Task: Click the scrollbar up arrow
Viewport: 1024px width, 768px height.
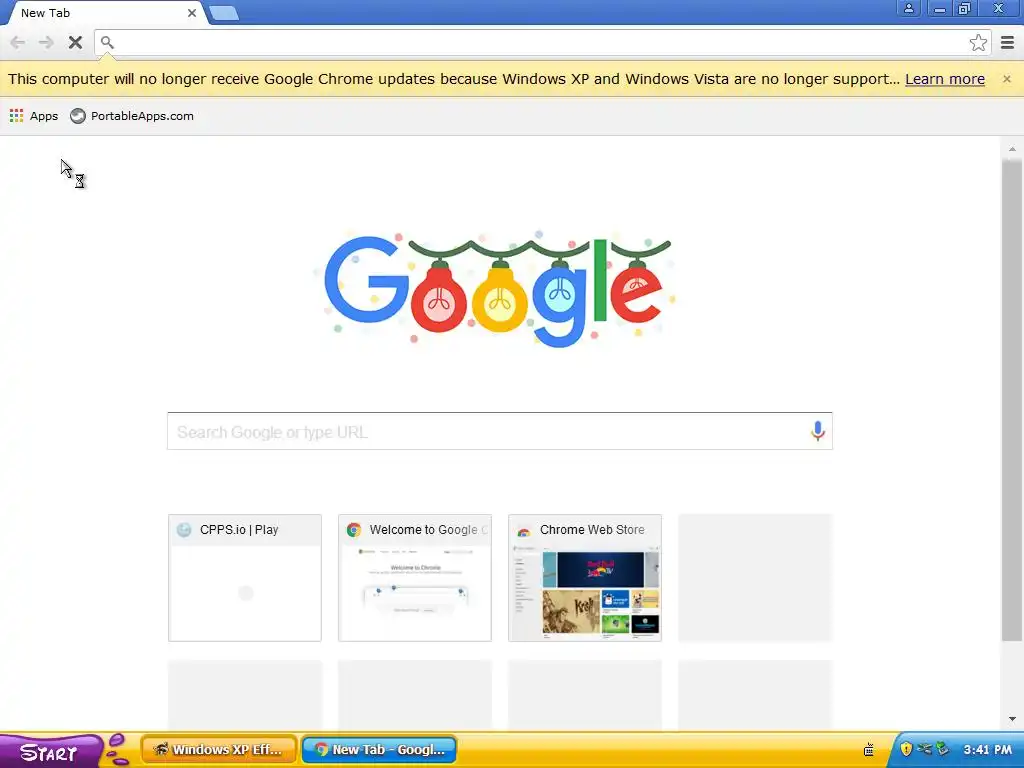Action: point(1012,149)
